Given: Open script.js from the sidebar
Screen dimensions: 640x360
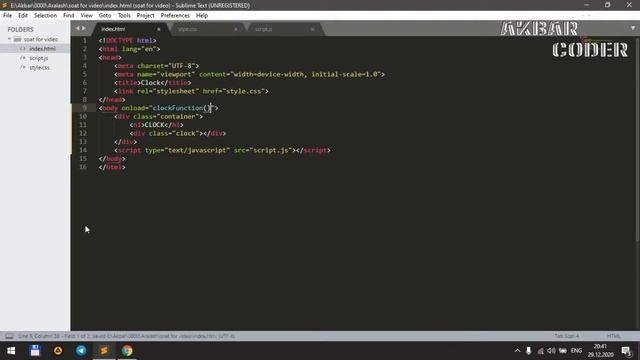Looking at the screenshot, I should click(39, 58).
